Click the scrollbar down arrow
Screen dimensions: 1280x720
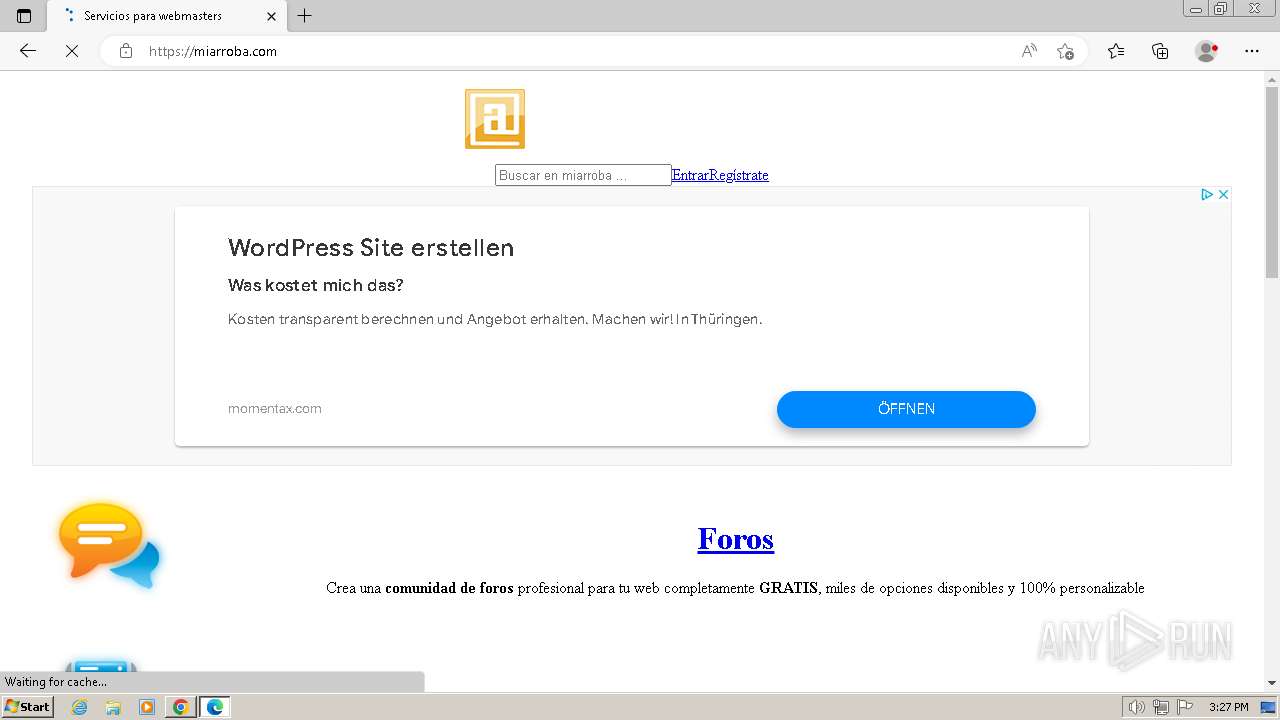pos(1272,683)
